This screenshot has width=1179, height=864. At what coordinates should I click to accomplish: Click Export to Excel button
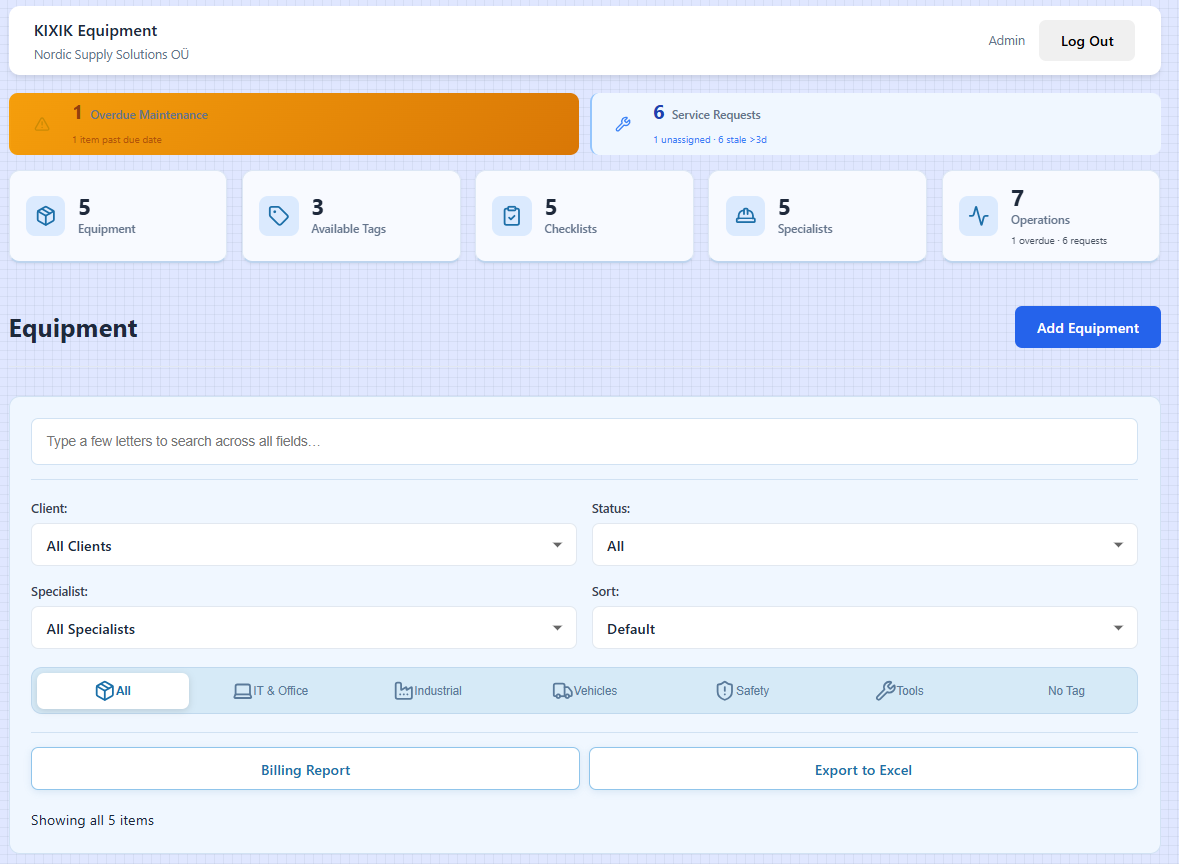point(863,769)
